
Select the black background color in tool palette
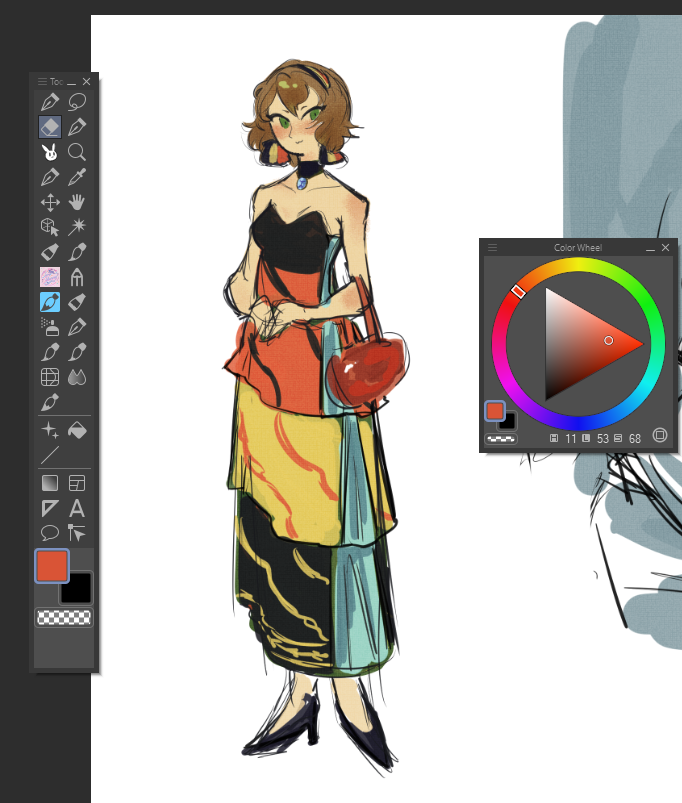tap(77, 588)
